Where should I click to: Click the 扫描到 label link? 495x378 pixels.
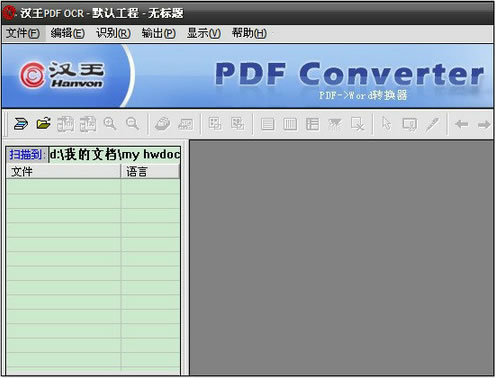click(x=25, y=155)
